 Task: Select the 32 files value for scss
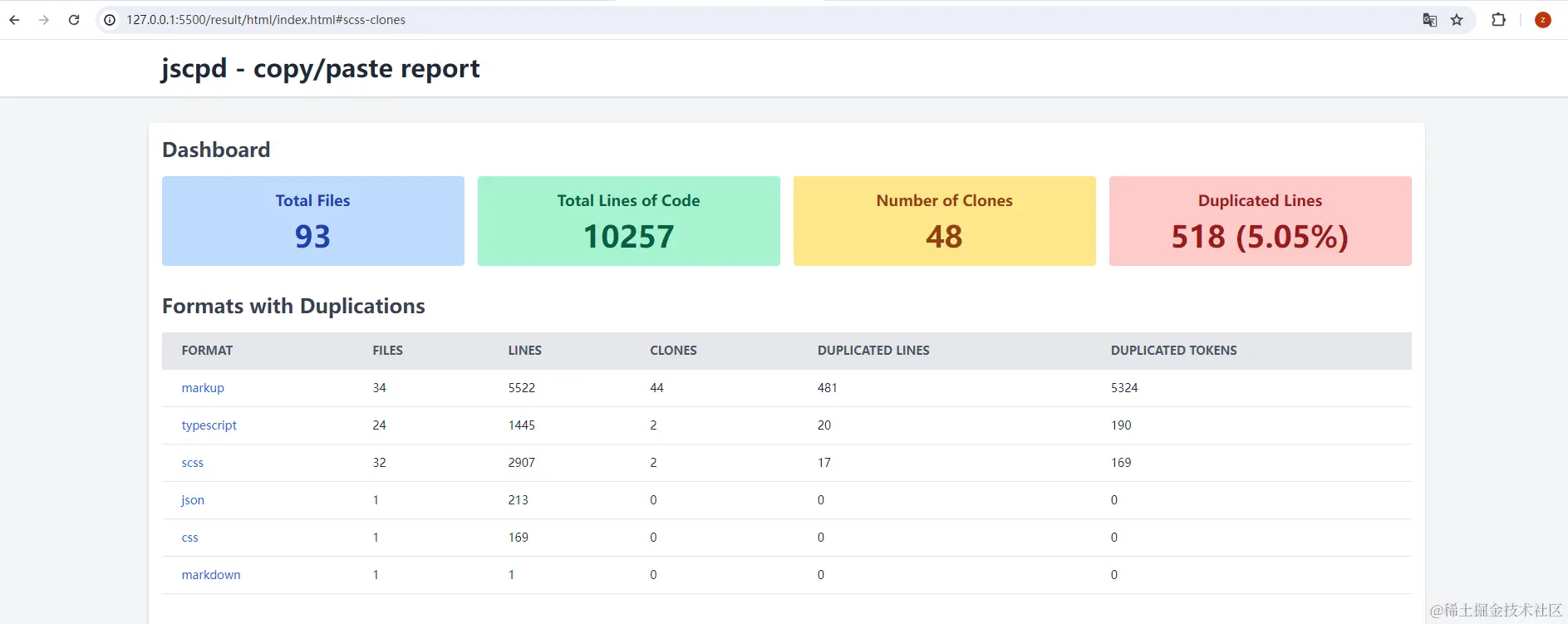[x=380, y=463]
